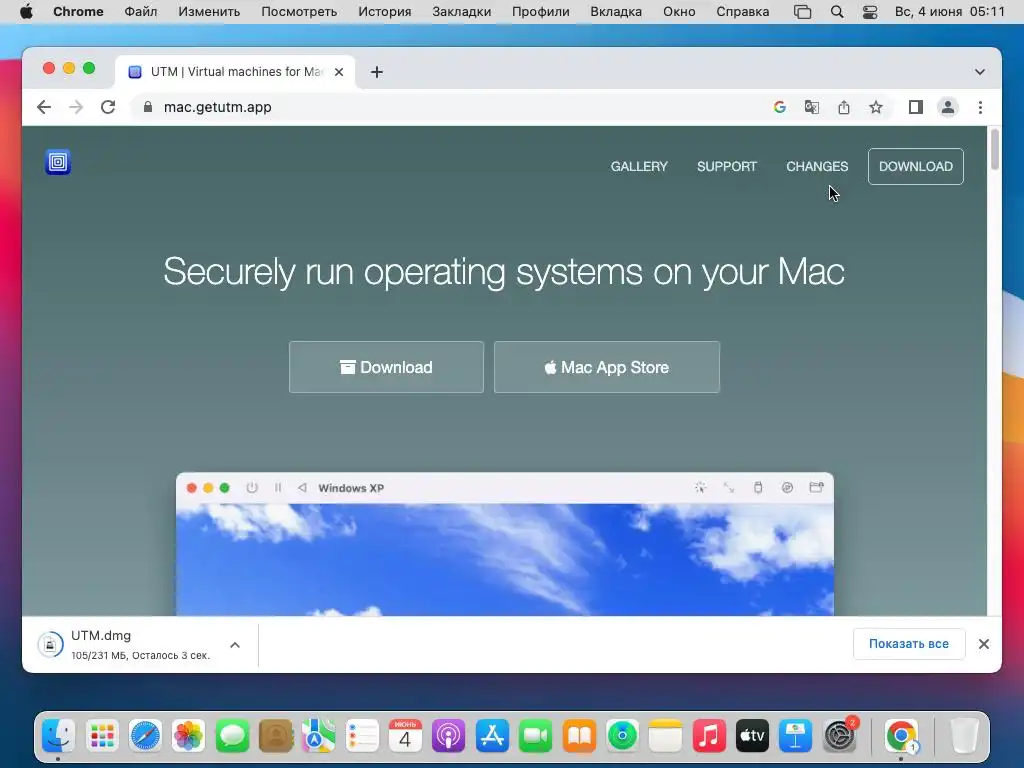Image resolution: width=1024 pixels, height=768 pixels.
Task: Click the padlock site info icon
Action: tap(148, 107)
